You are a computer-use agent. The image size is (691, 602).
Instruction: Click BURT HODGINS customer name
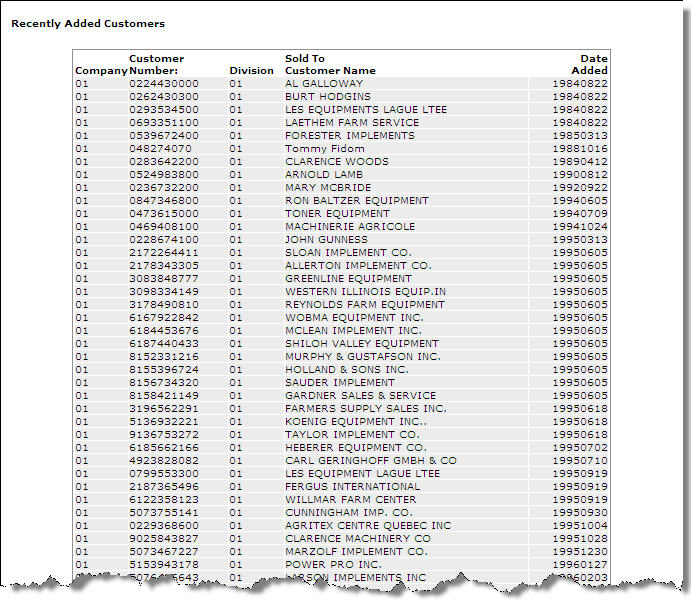click(327, 97)
